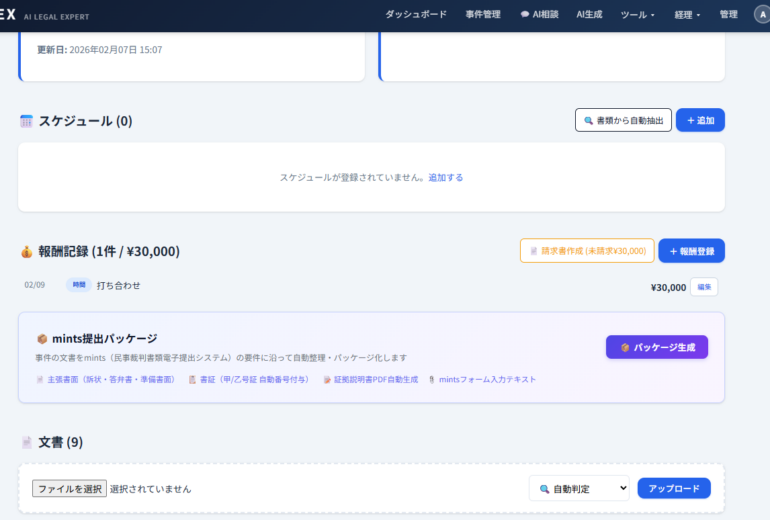Click 編集 on the 打ち合わせ fee entry
Viewport: 770px width, 520px height.
coord(704,287)
